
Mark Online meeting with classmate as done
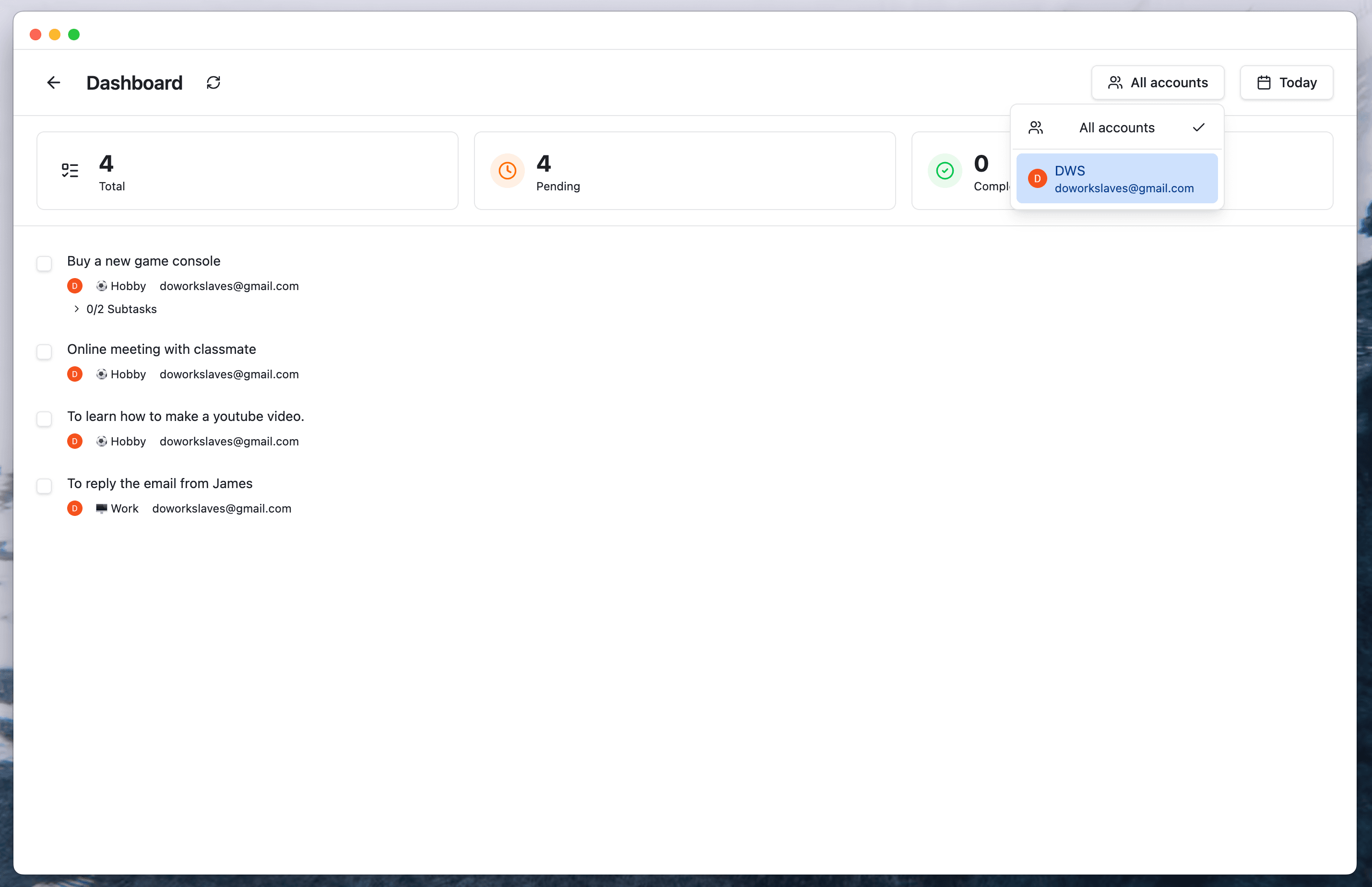[44, 352]
